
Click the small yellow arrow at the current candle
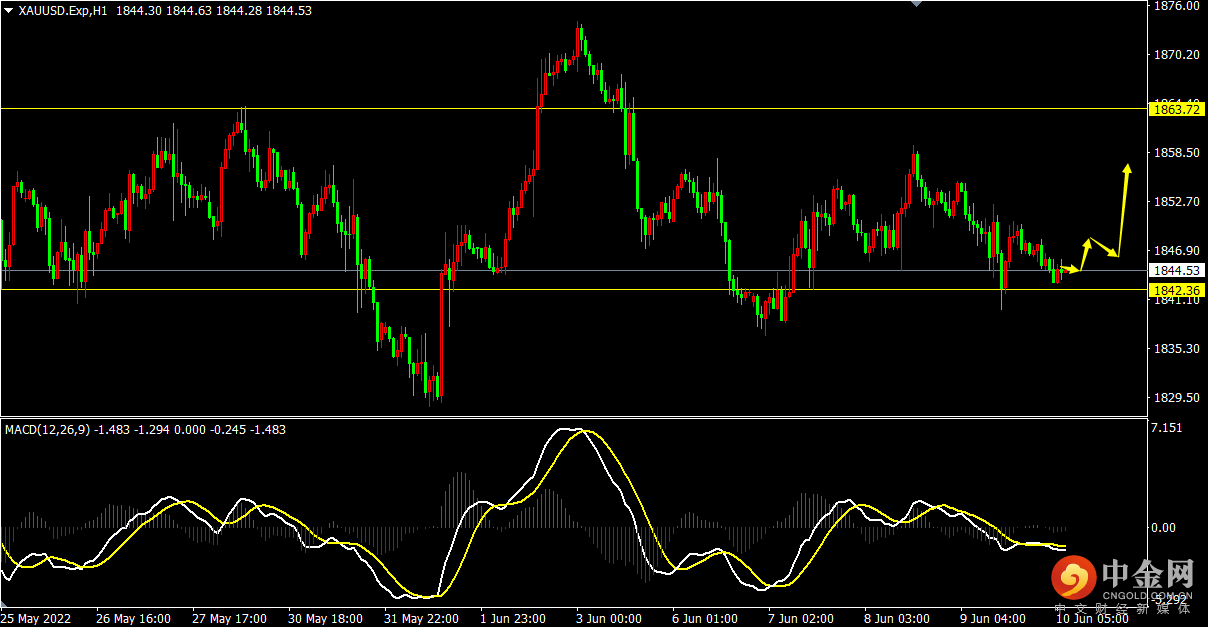tap(1072, 269)
